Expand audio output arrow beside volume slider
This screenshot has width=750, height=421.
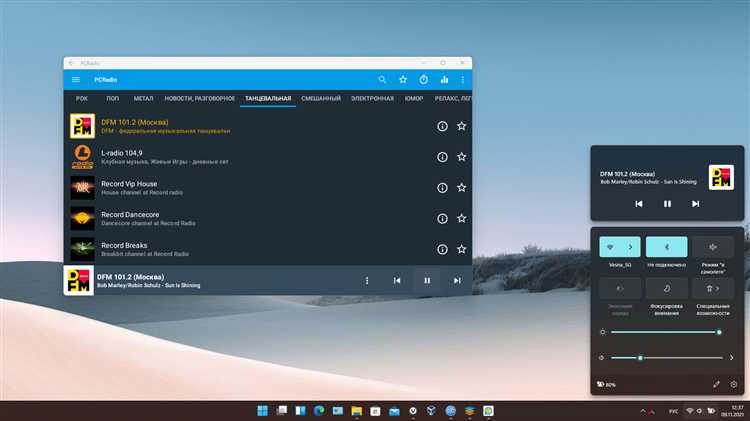pyautogui.click(x=731, y=357)
